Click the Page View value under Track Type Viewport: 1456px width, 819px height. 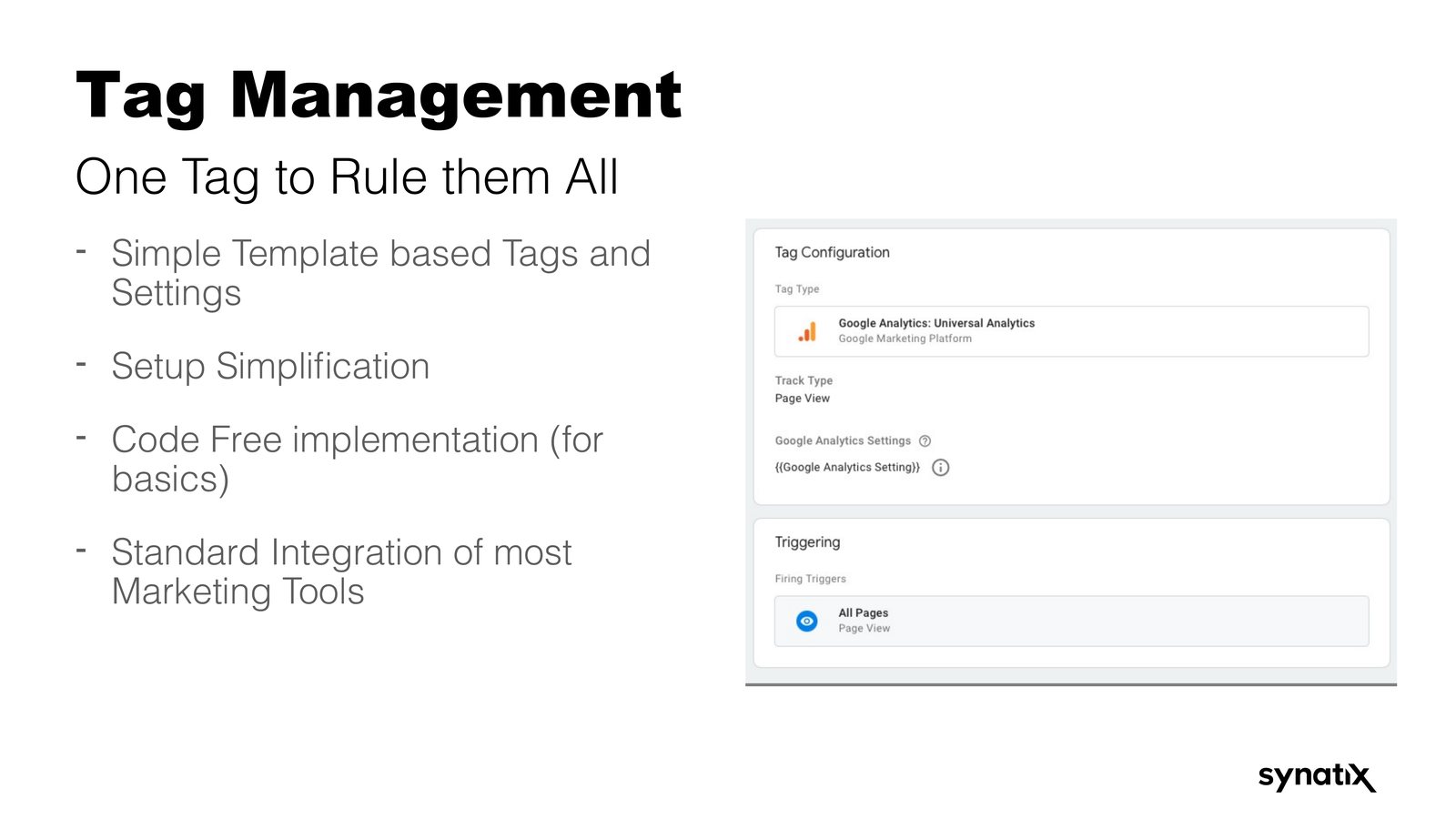coord(802,399)
